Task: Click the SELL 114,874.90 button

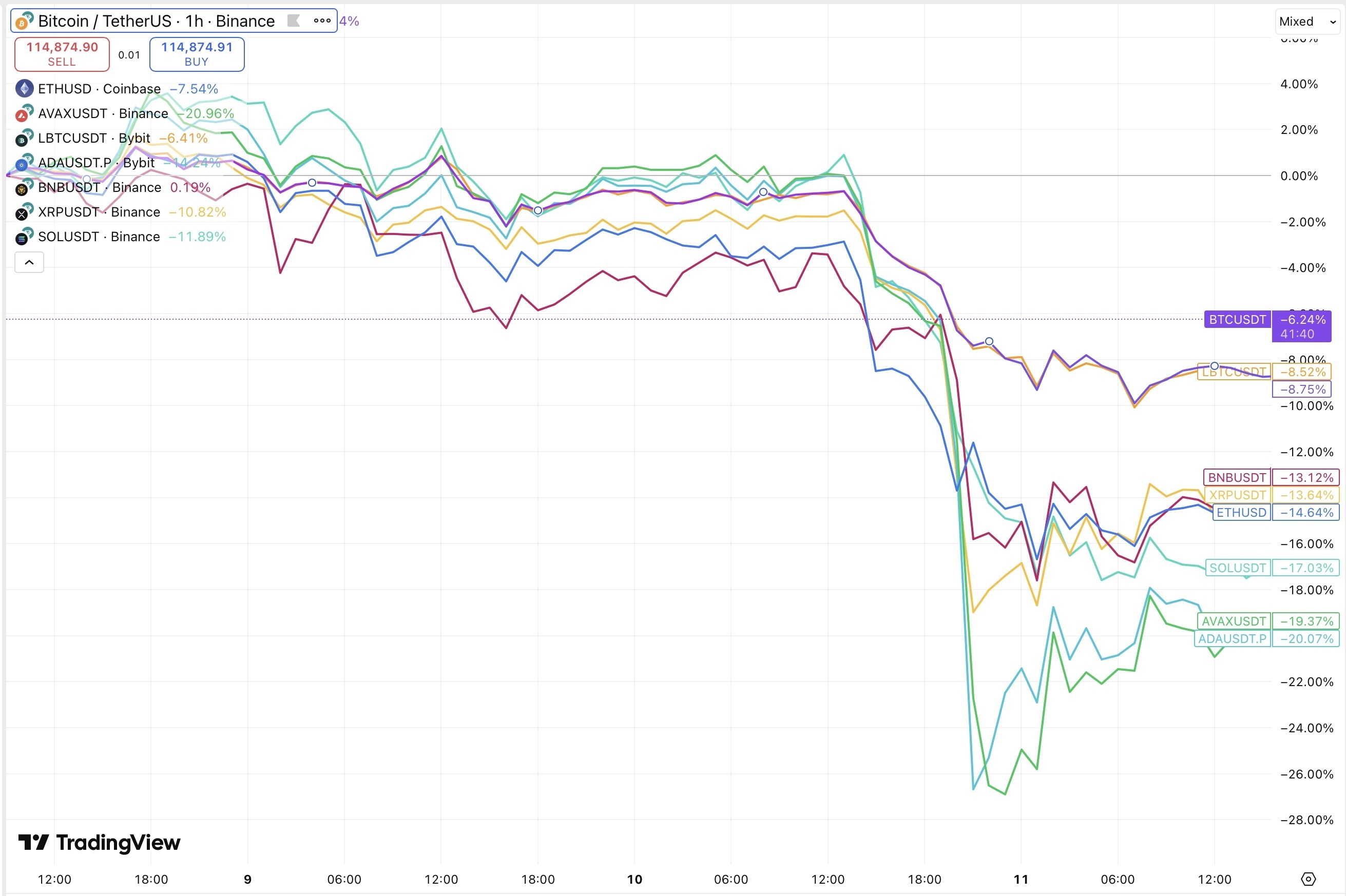Action: (62, 54)
